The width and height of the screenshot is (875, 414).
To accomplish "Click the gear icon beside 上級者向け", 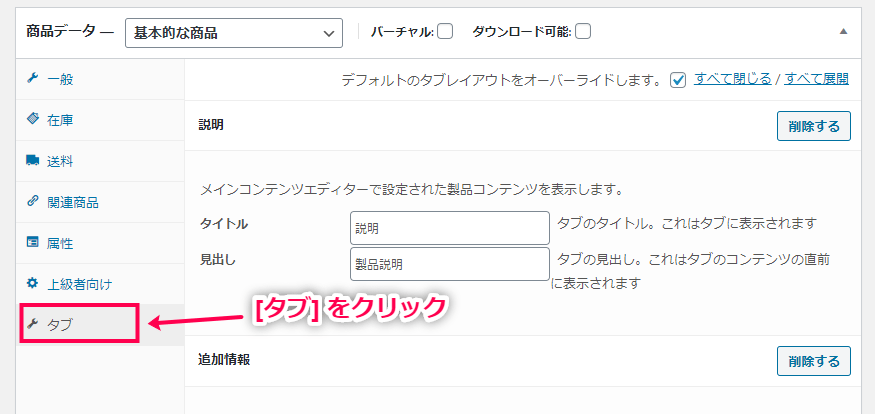I will 32,283.
